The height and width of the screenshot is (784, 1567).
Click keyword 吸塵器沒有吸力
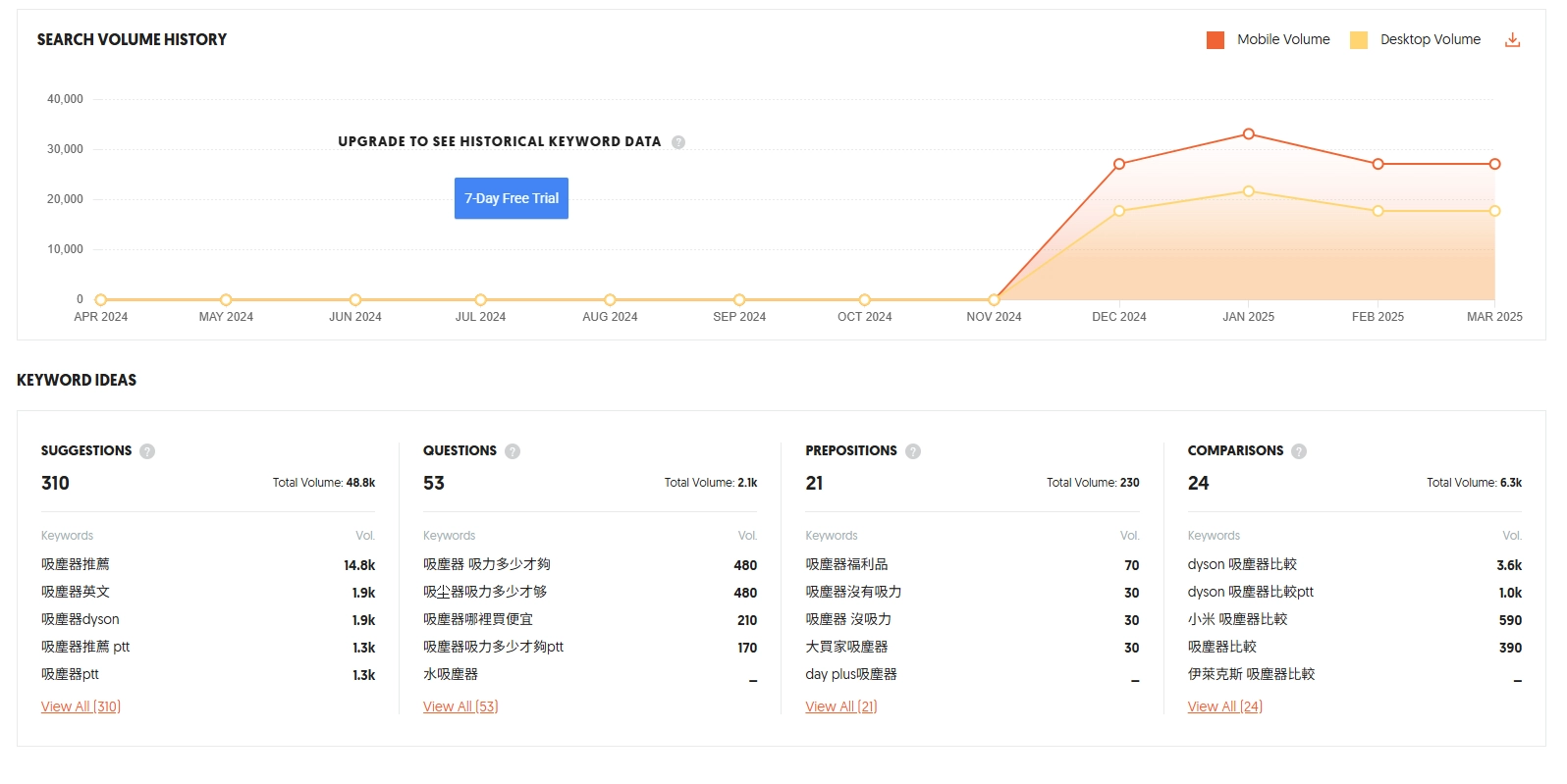click(x=853, y=592)
